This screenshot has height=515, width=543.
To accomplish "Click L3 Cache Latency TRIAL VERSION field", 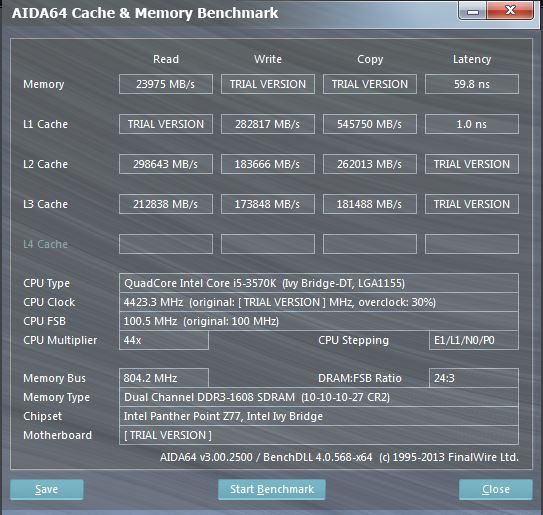I will click(472, 204).
